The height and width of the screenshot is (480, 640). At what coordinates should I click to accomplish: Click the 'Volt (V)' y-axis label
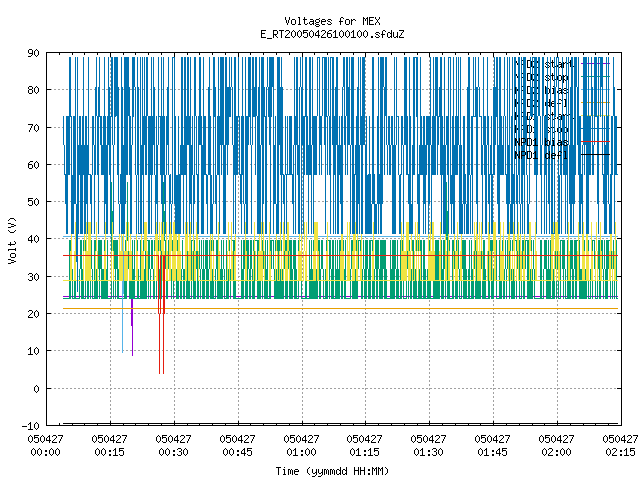12,240
